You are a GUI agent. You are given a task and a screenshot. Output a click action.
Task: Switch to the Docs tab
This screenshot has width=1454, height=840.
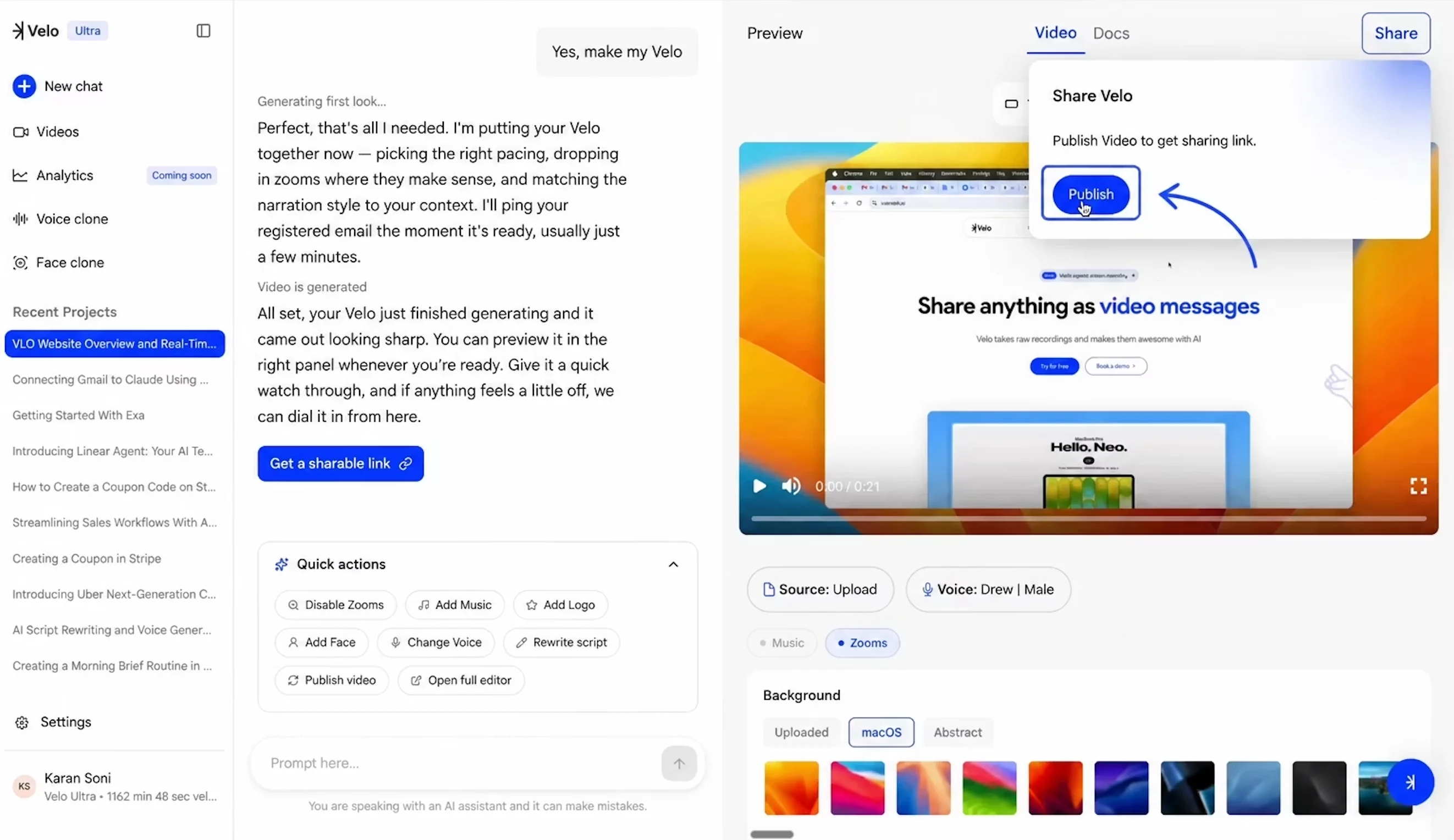point(1111,33)
